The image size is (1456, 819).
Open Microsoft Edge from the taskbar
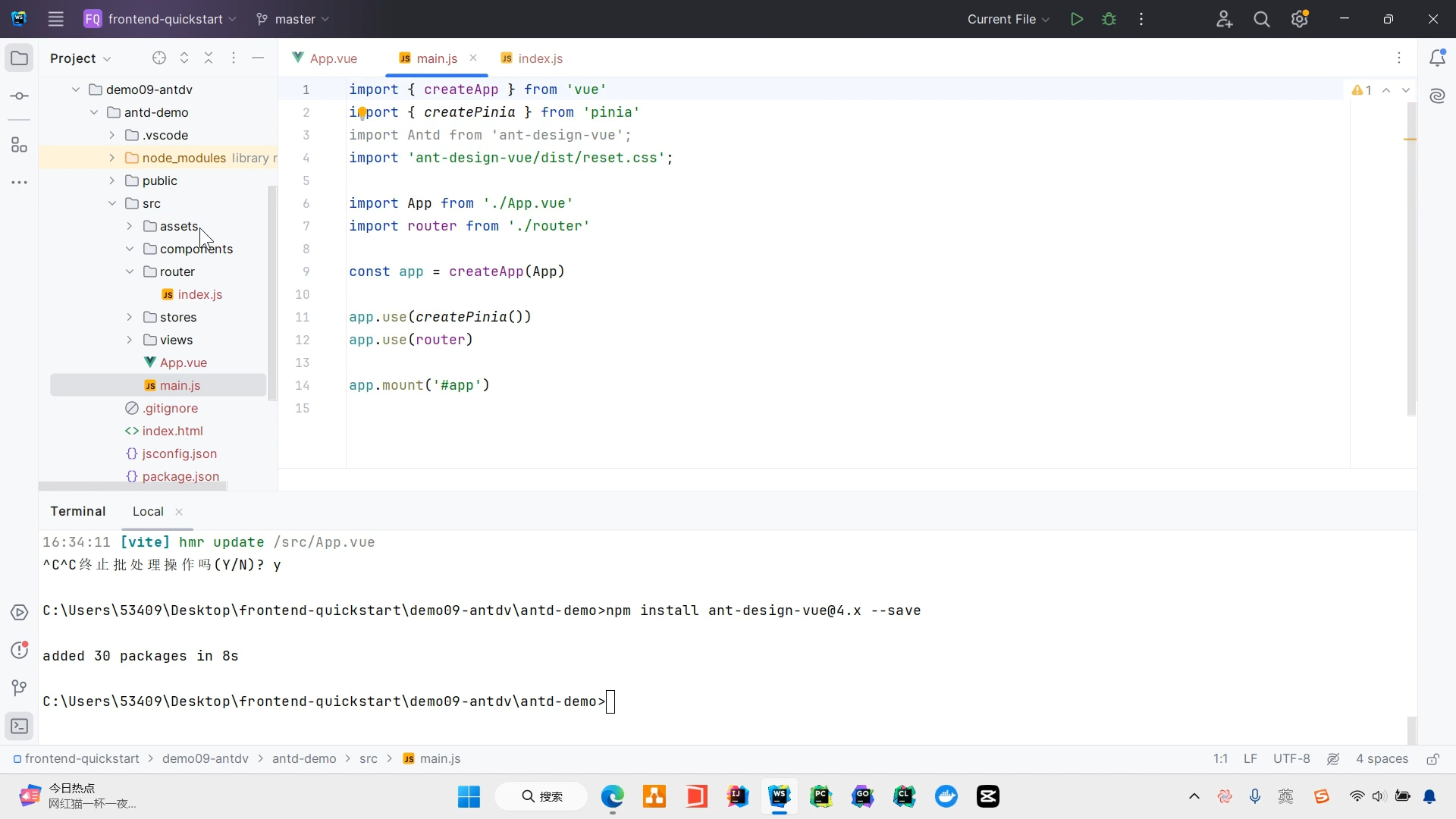pos(612,796)
